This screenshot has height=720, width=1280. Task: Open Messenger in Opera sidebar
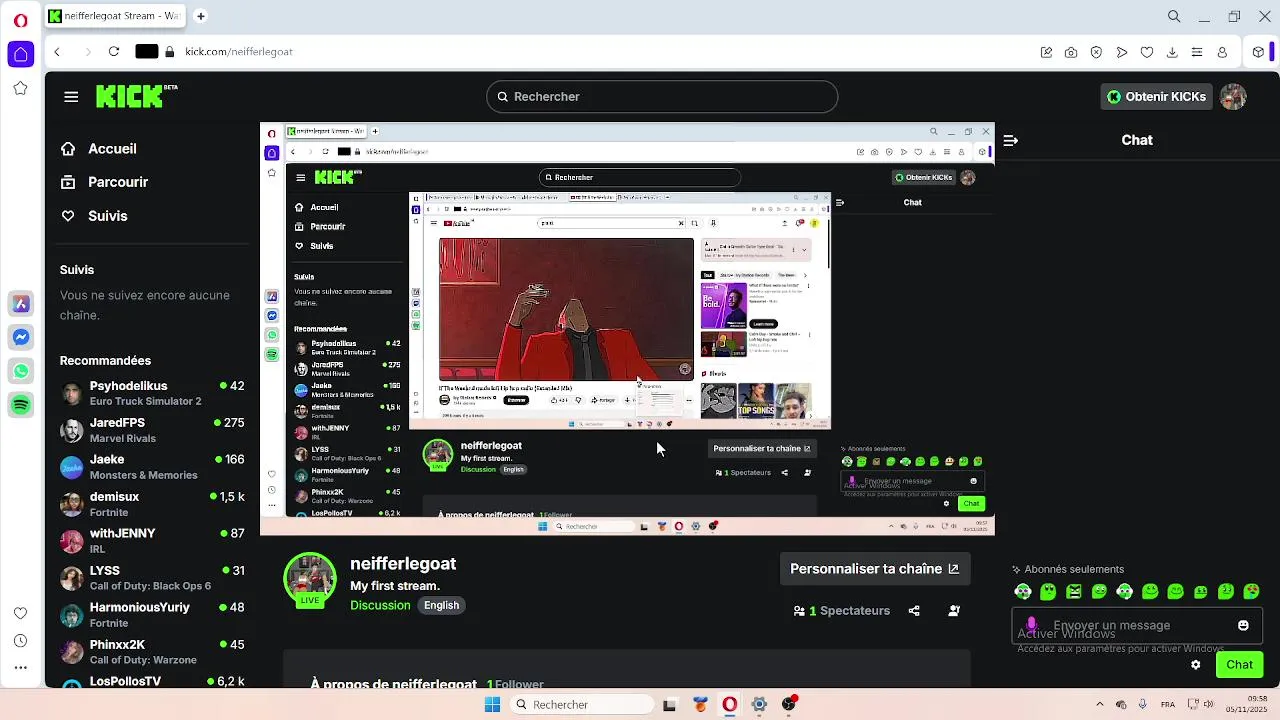[x=21, y=338]
